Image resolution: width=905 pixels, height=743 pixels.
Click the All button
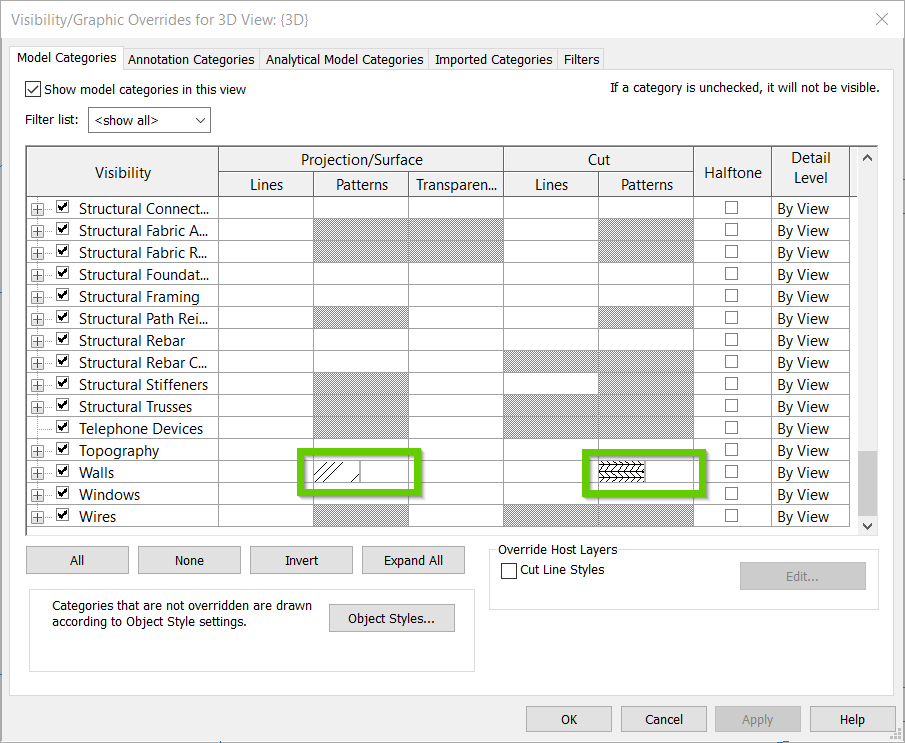(x=77, y=560)
